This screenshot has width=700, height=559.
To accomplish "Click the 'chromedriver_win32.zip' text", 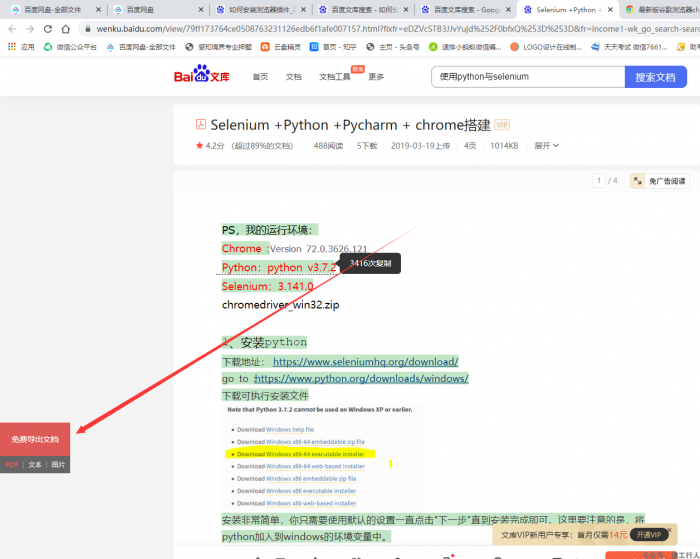I will (x=280, y=305).
